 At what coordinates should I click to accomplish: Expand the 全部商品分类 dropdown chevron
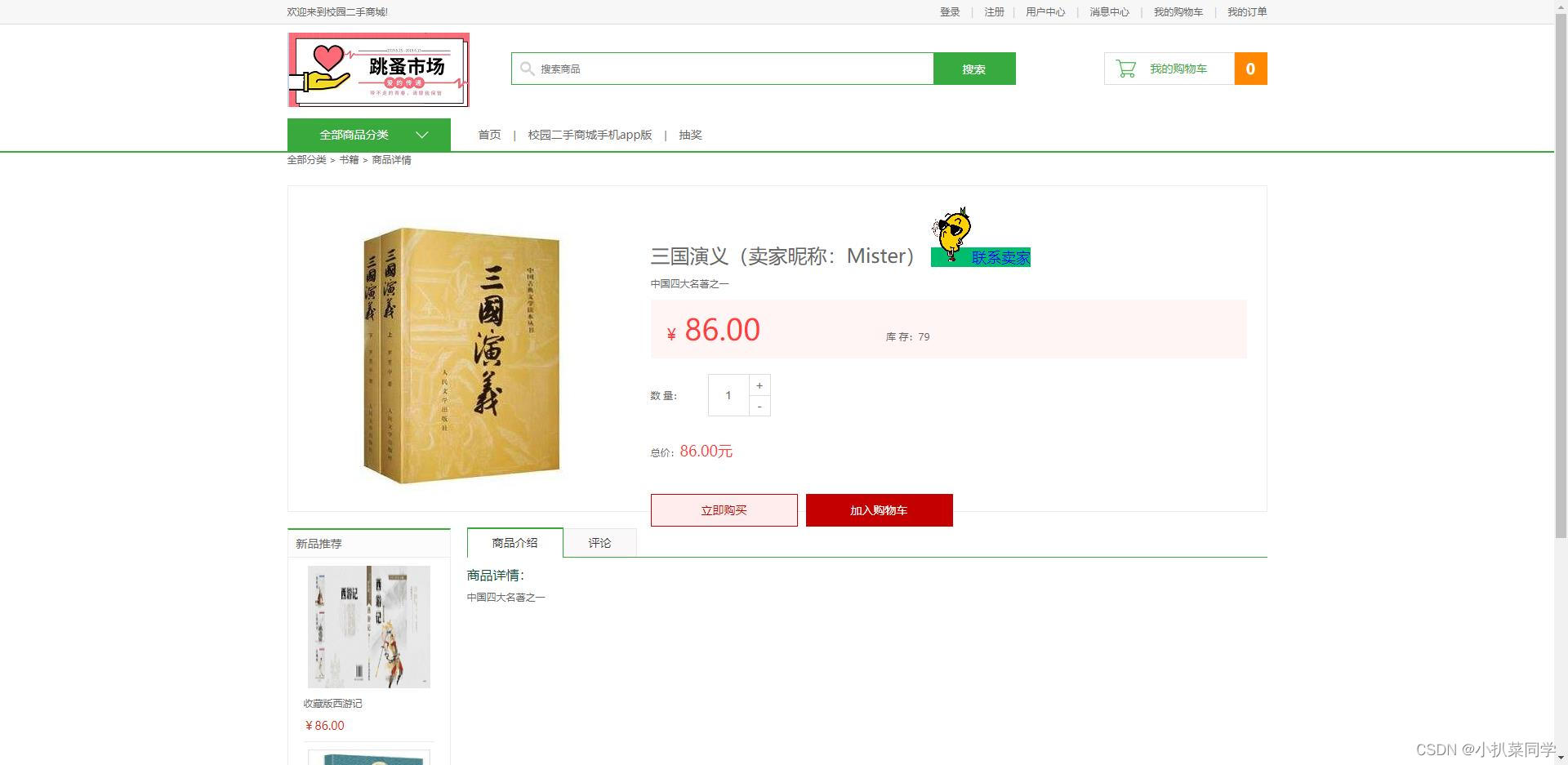[422, 136]
